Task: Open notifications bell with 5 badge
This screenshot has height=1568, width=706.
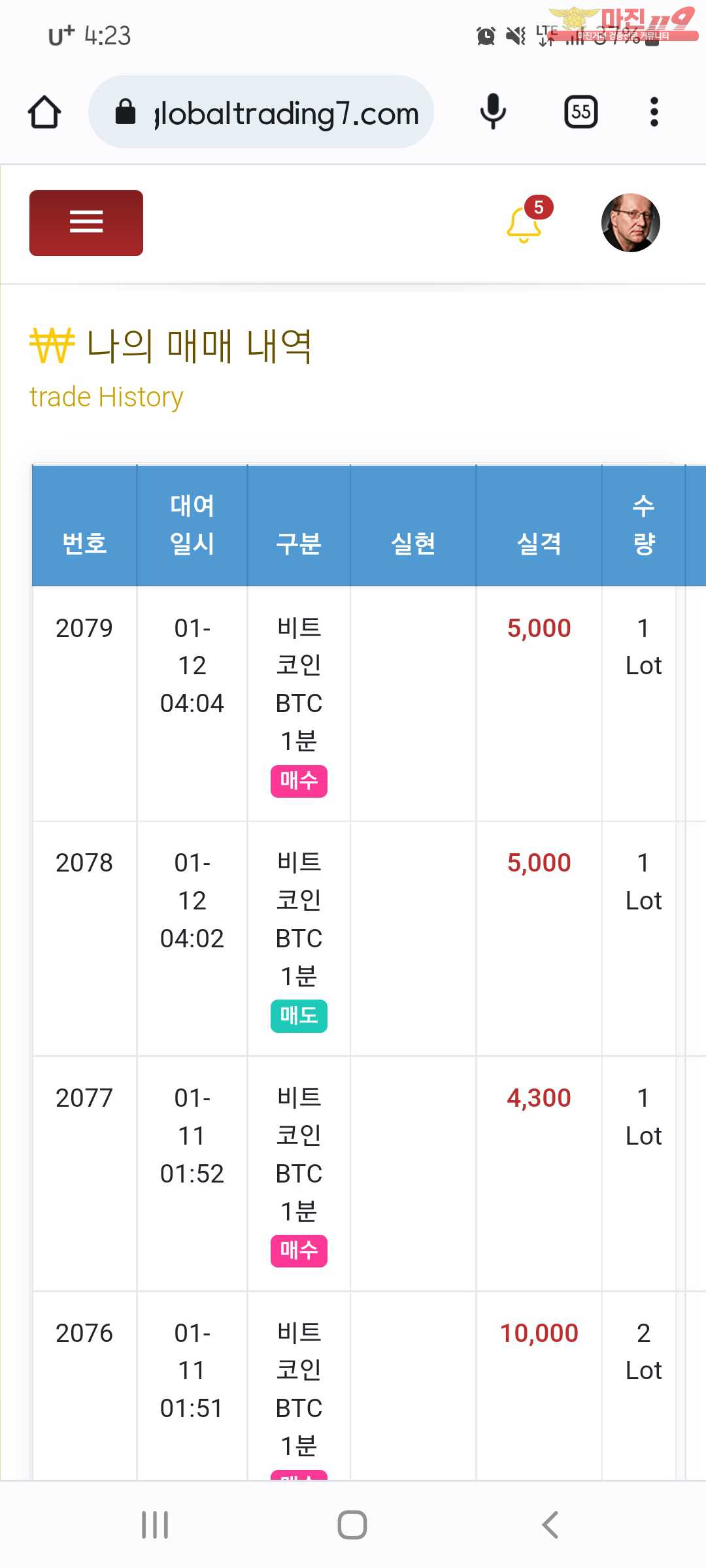Action: [x=525, y=223]
